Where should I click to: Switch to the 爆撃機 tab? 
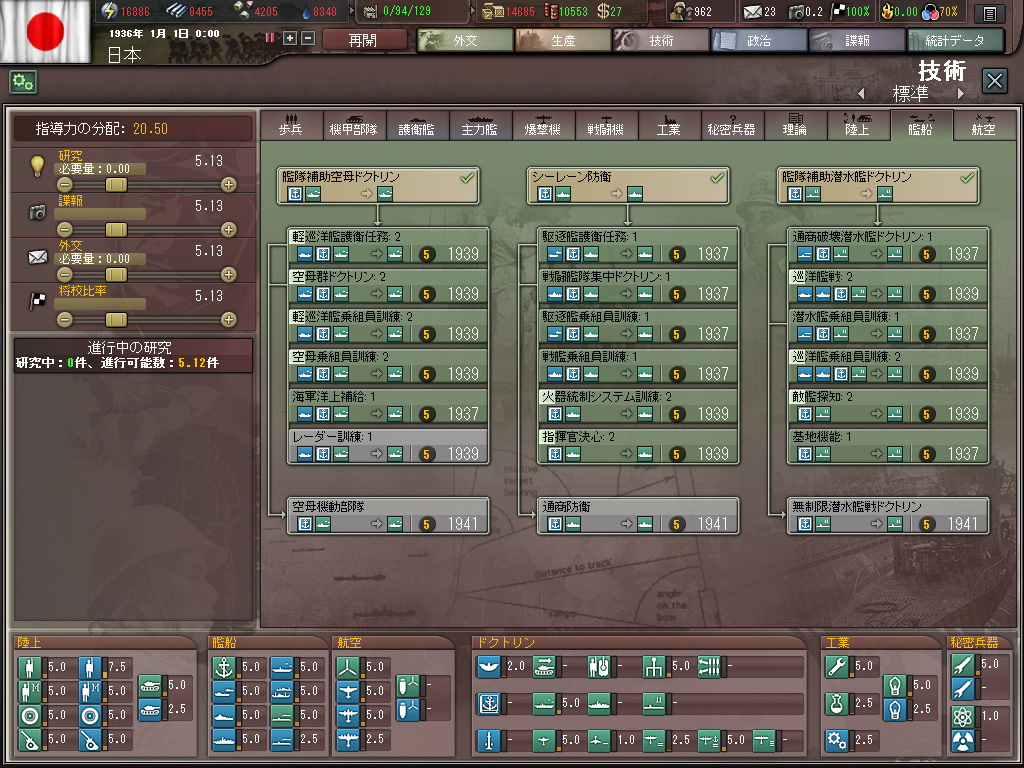click(543, 125)
